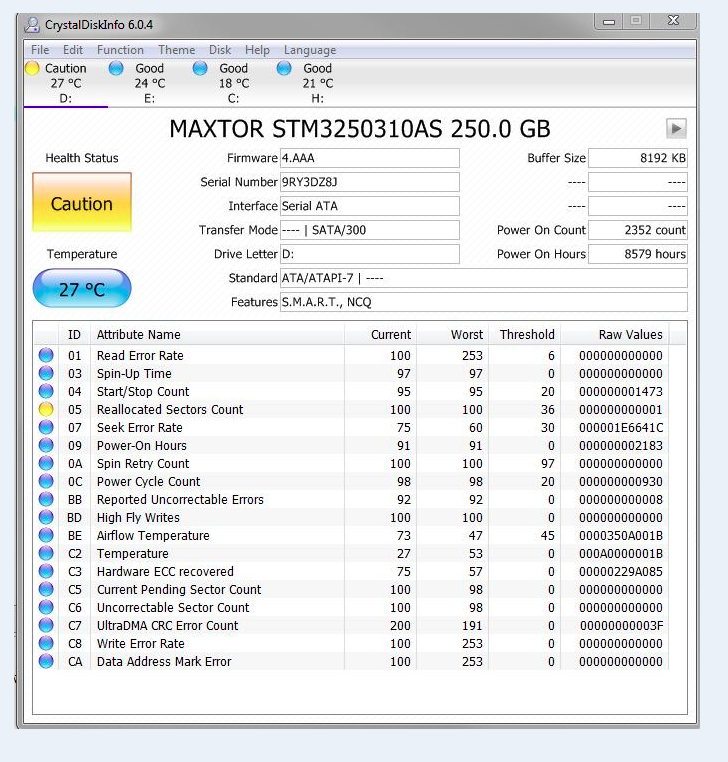This screenshot has height=762, width=728.
Task: Click the Power On Count field 2352 count
Action: point(638,230)
